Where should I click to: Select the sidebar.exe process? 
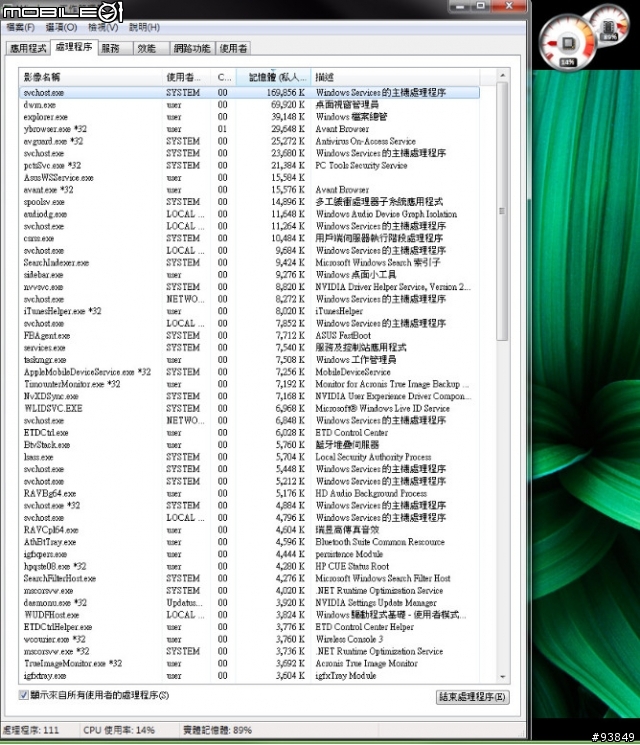click(249, 275)
